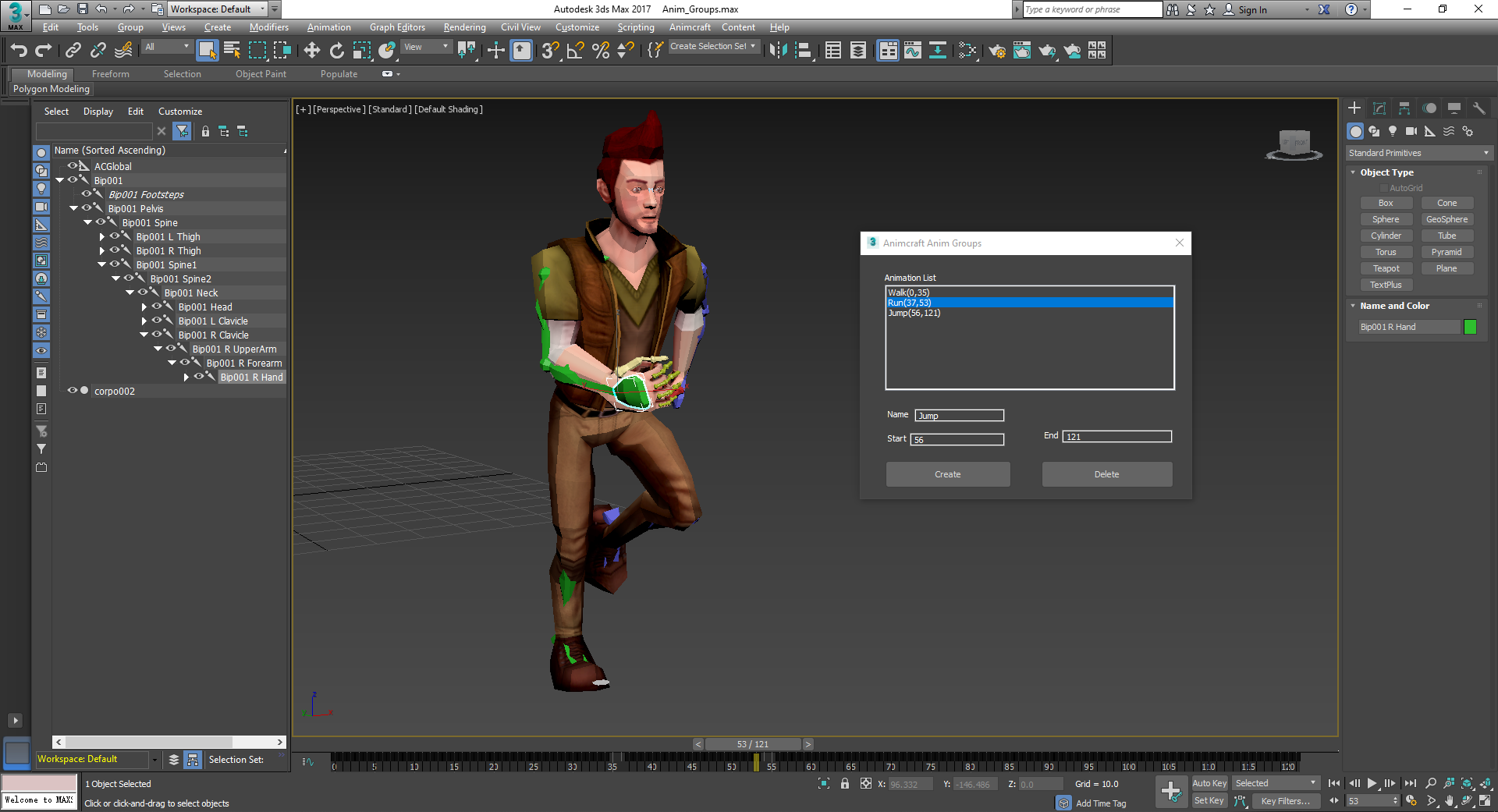Click Play Animation button
The width and height of the screenshot is (1498, 812).
1372,783
